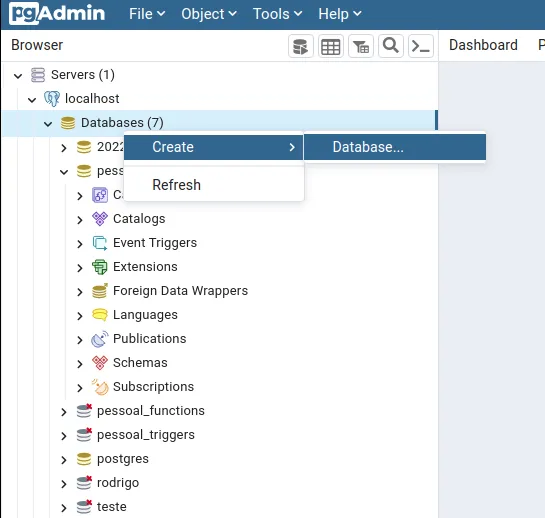Open the Tools menu
The height and width of the screenshot is (518, 545).
(x=277, y=14)
